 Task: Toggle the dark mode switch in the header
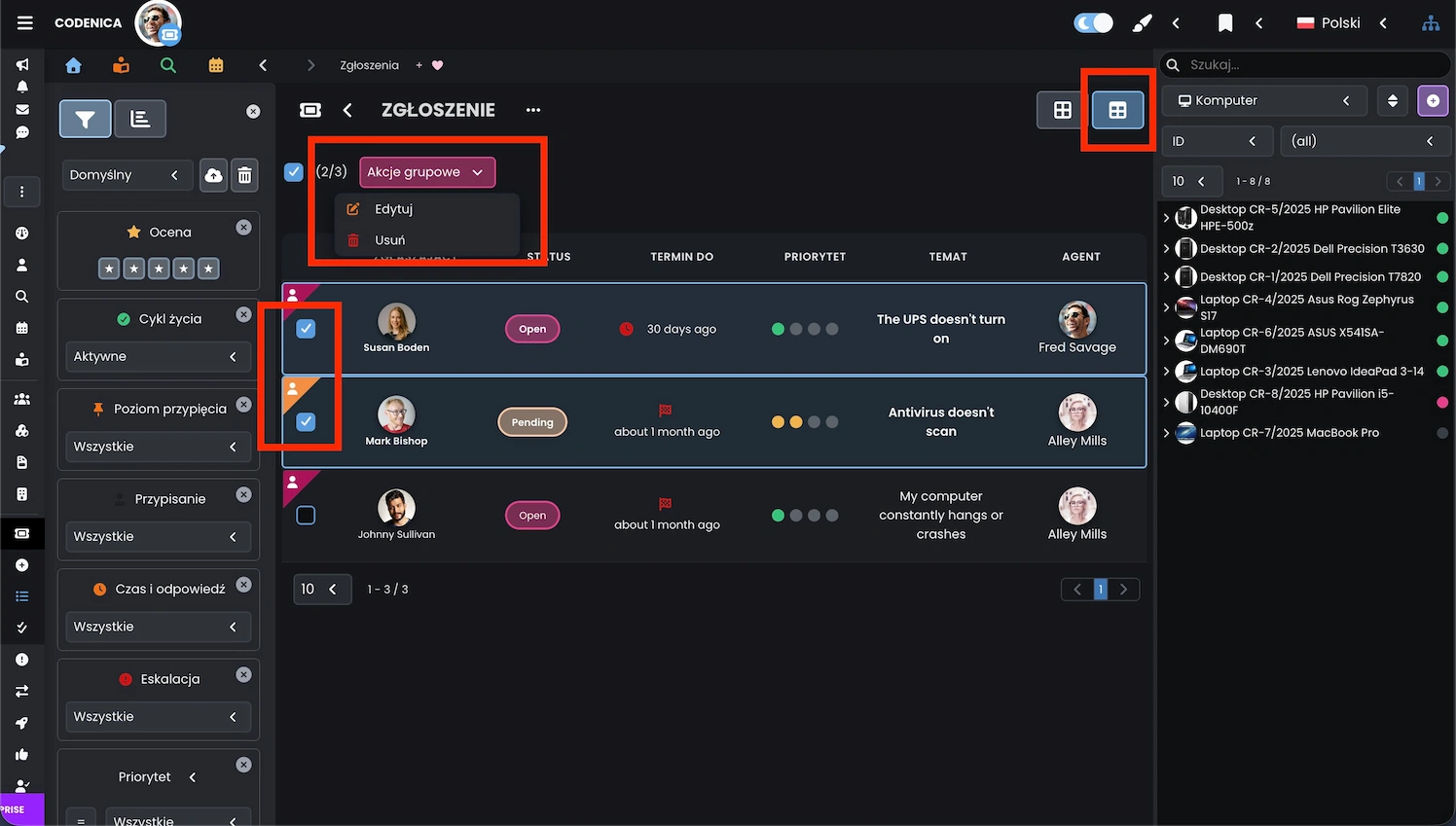pyautogui.click(x=1093, y=22)
